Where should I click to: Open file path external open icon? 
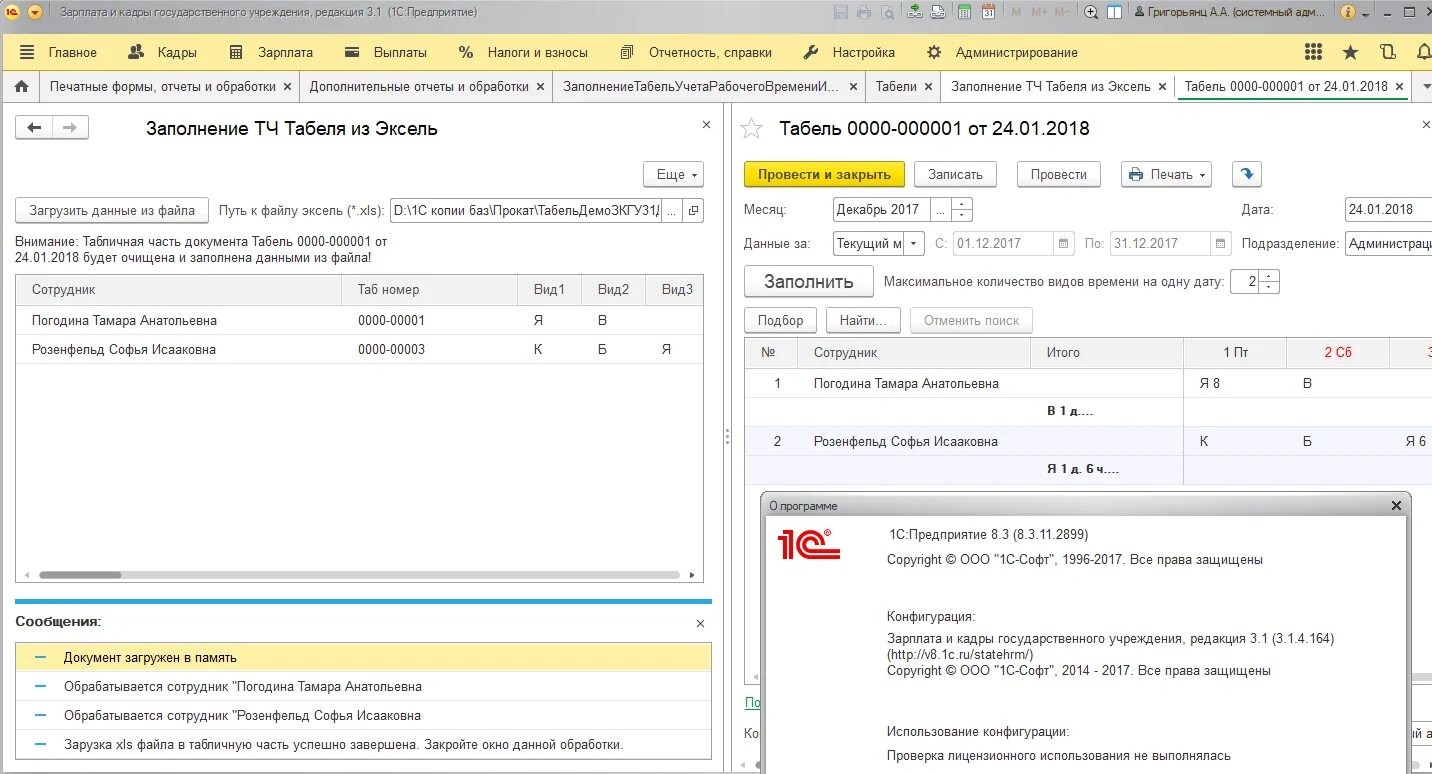pyautogui.click(x=694, y=210)
